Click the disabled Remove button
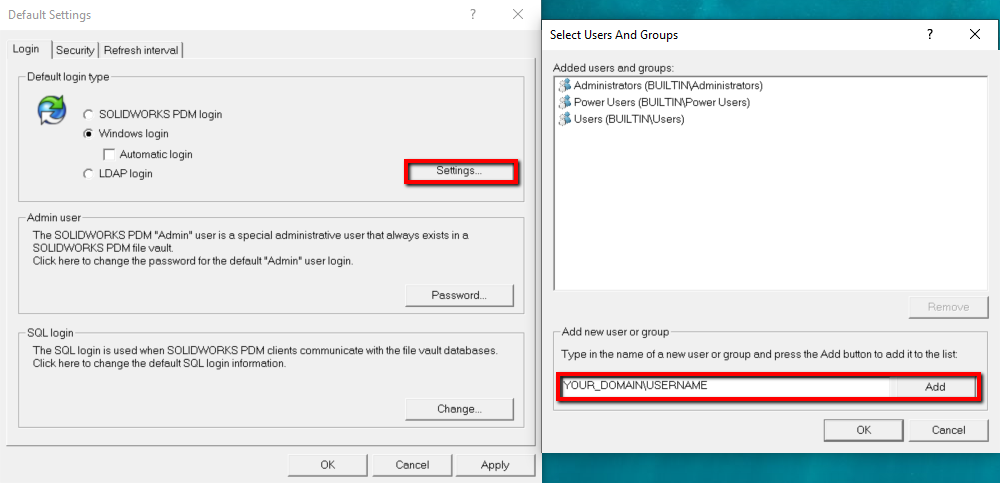Viewport: 1000px width, 483px height. pyautogui.click(x=948, y=307)
